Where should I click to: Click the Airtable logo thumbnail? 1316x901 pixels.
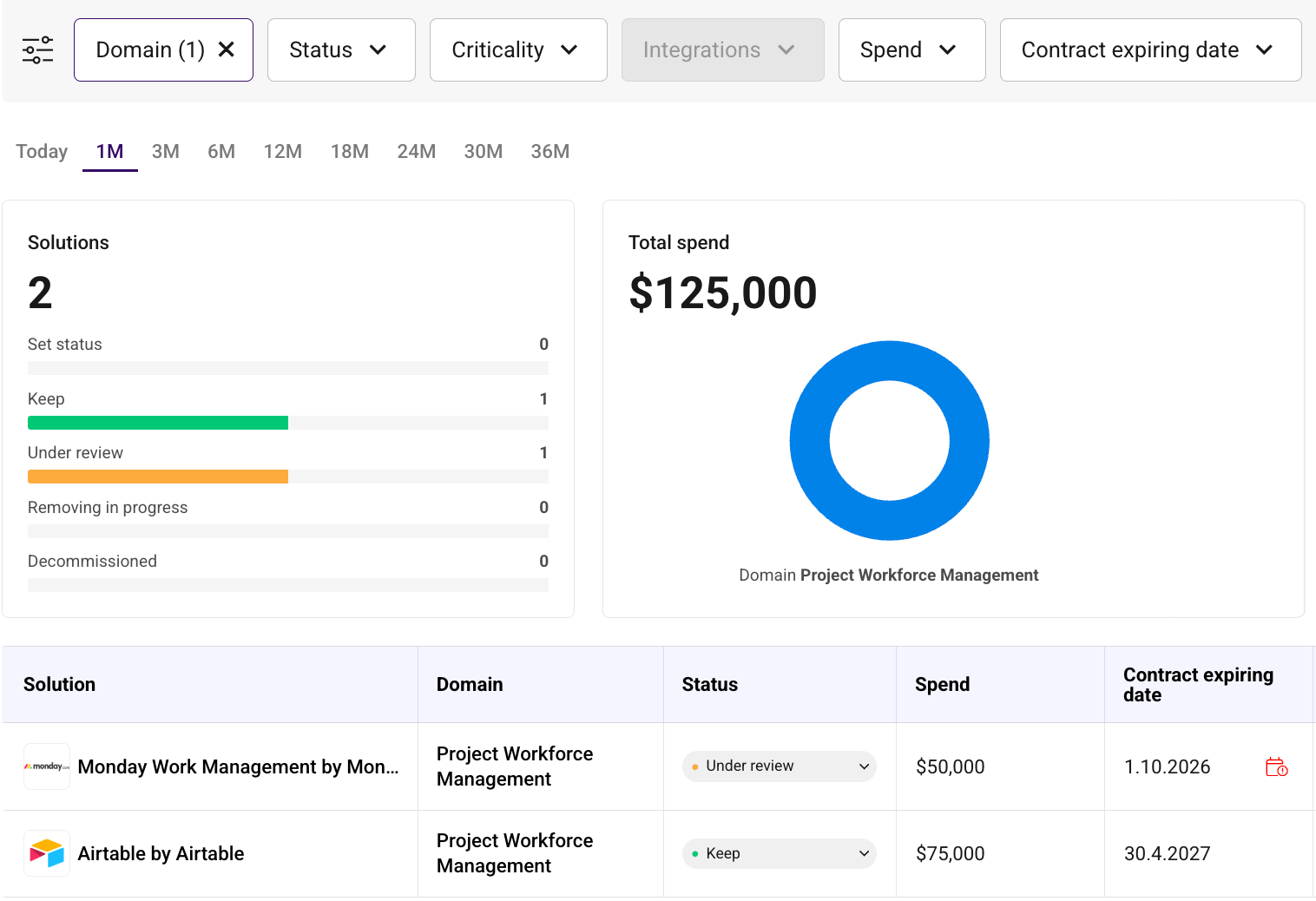[47, 853]
